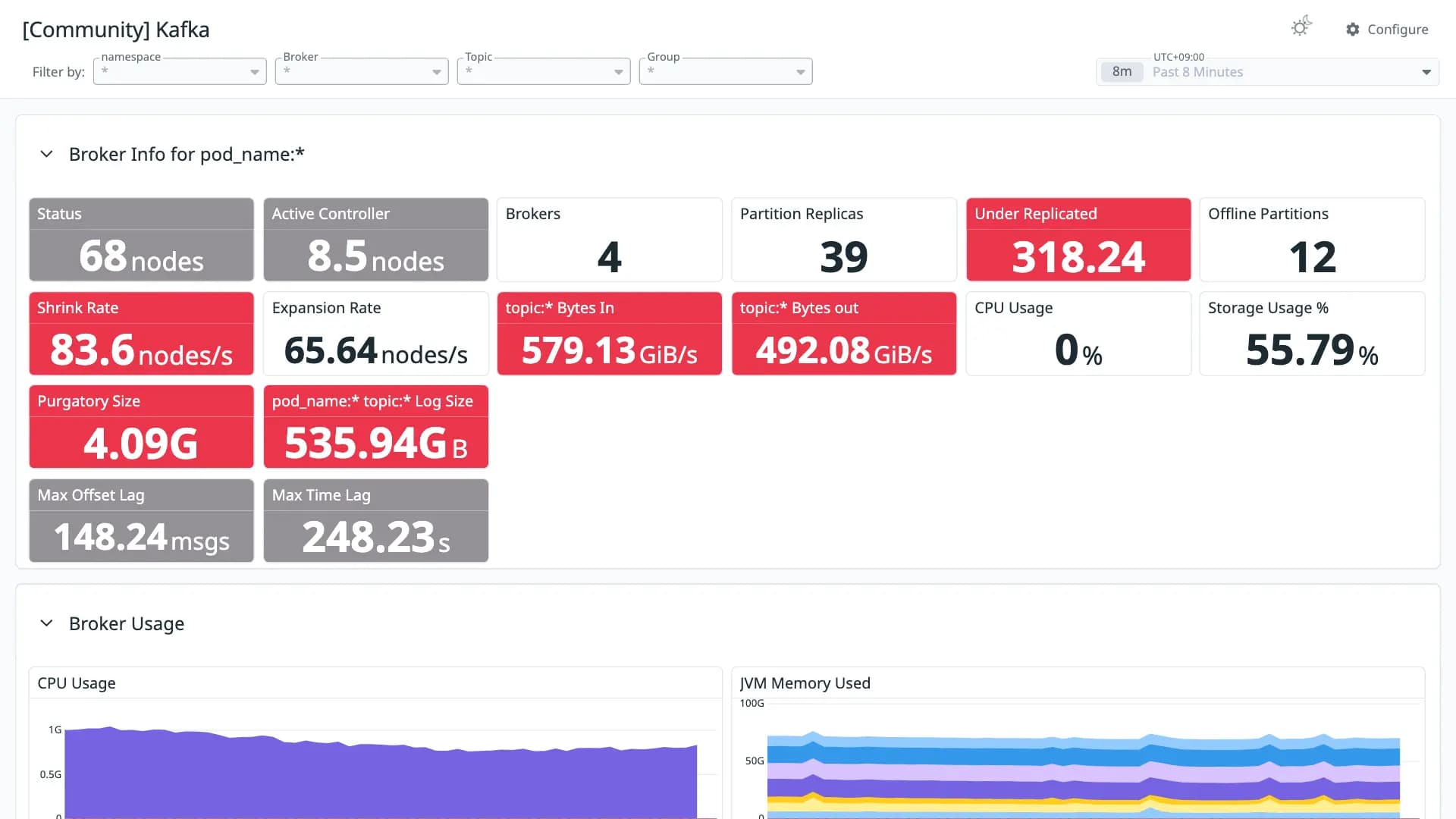Click the purple CPU Usage area chart
1456x819 pixels.
click(x=381, y=773)
